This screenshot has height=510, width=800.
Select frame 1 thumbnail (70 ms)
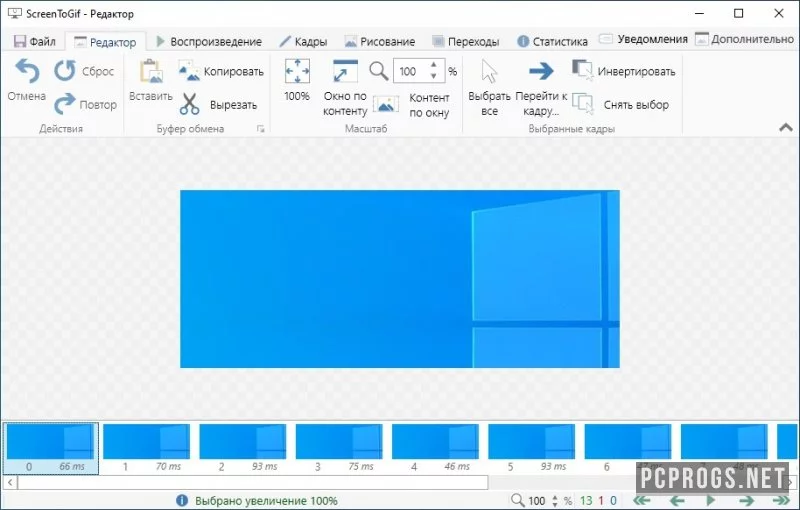146,448
